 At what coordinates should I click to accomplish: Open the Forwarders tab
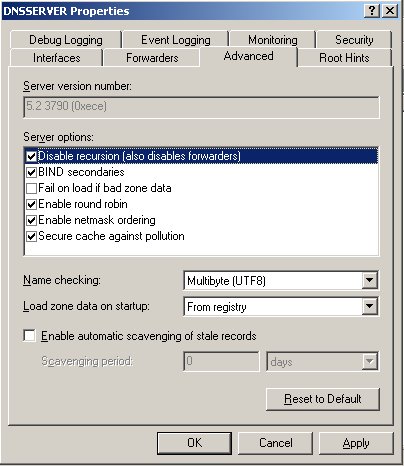152,58
